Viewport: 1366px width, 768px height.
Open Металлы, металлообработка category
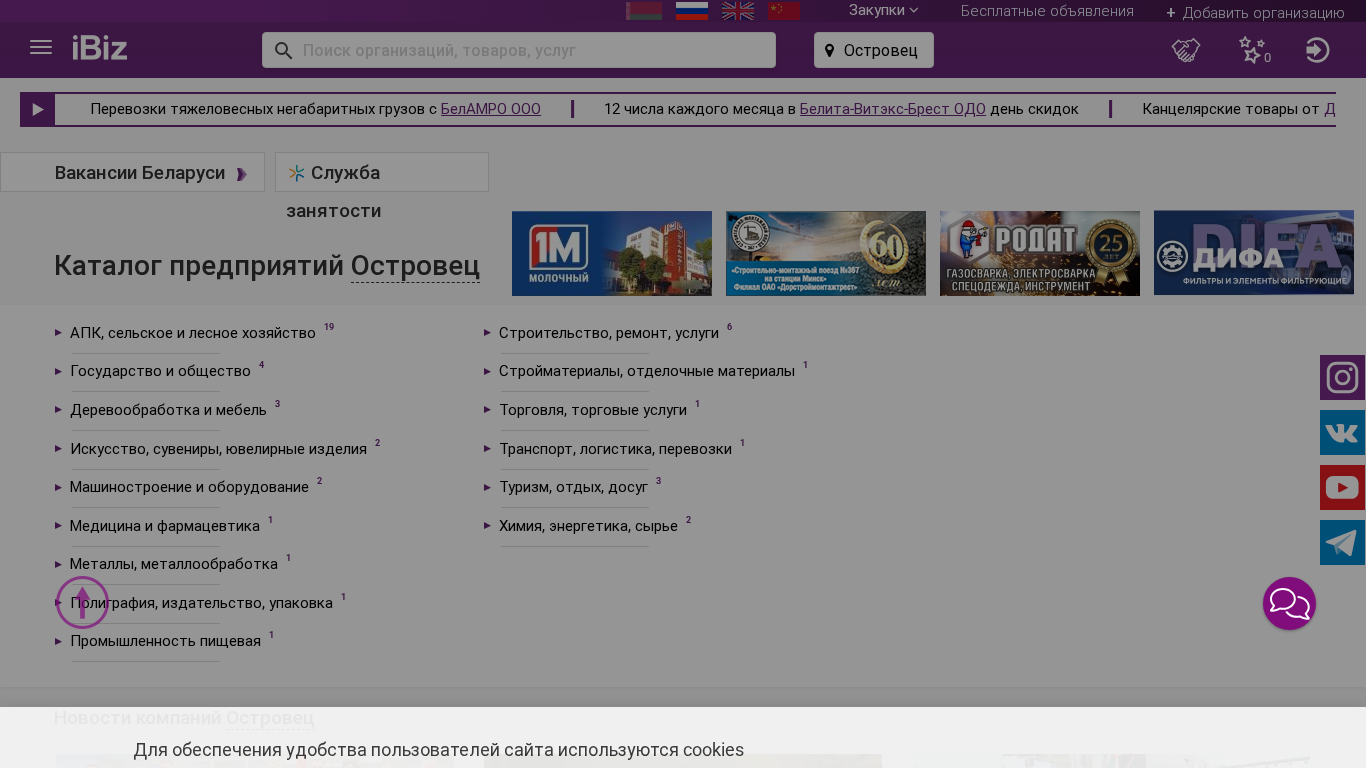click(174, 564)
